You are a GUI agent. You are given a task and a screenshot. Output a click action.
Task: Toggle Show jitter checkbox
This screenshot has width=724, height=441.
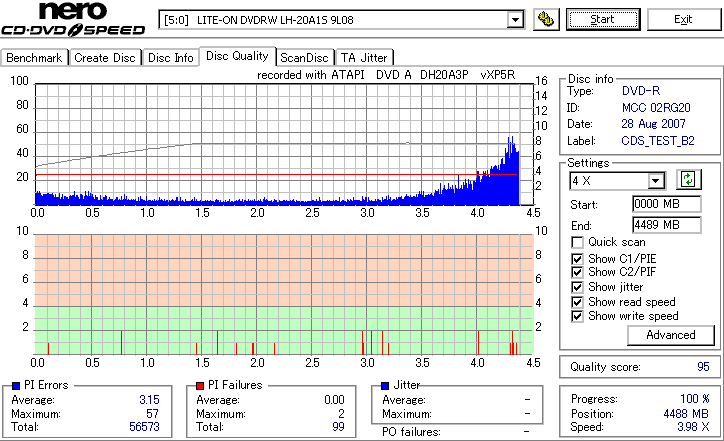(x=577, y=287)
